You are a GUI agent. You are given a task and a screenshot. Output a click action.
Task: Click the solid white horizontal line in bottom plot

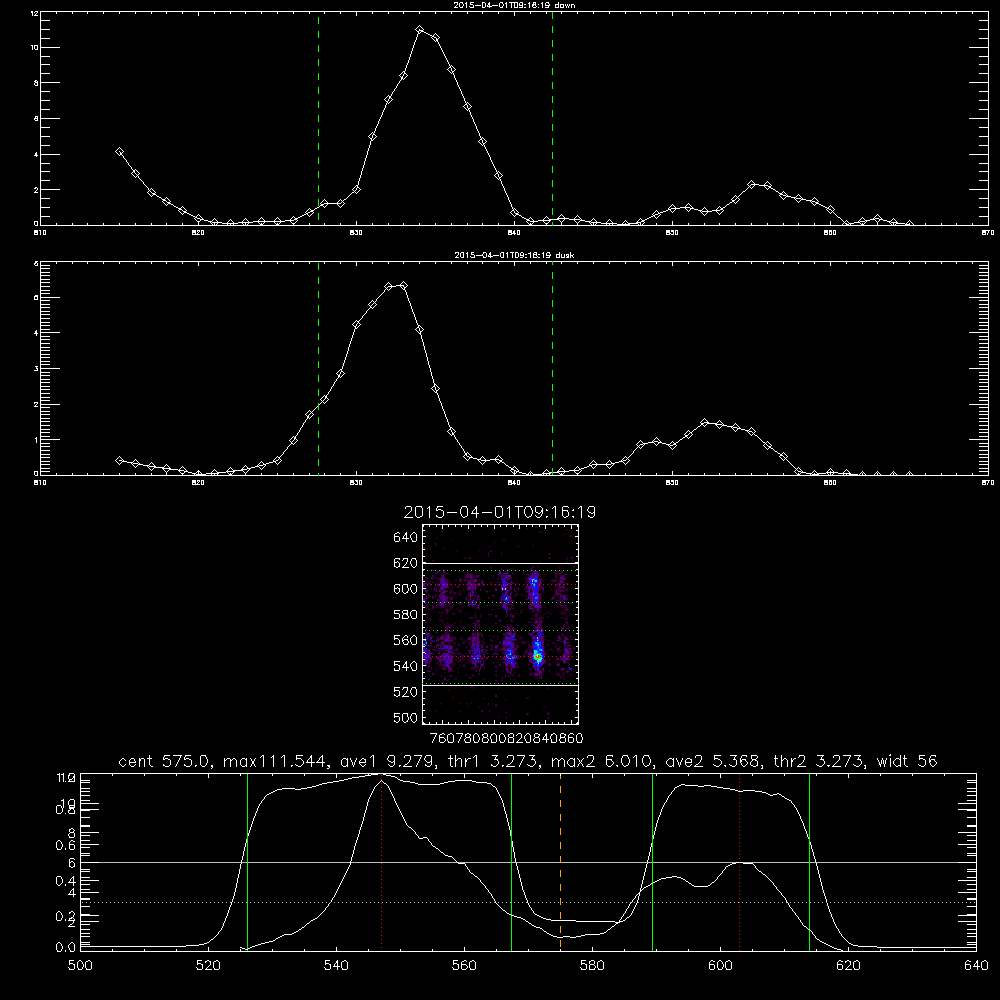[528, 862]
